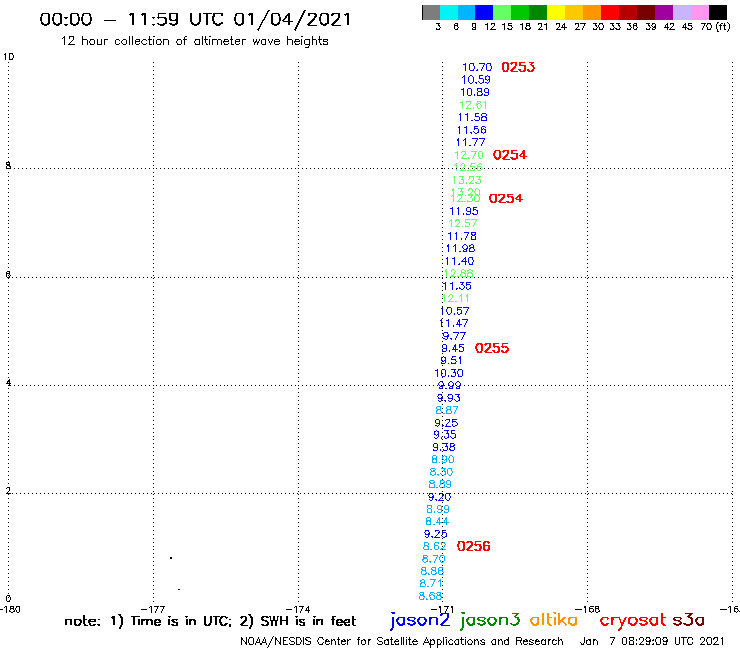740x650 pixels.
Task: Select the wave height value 11.58
Action: pos(472,117)
